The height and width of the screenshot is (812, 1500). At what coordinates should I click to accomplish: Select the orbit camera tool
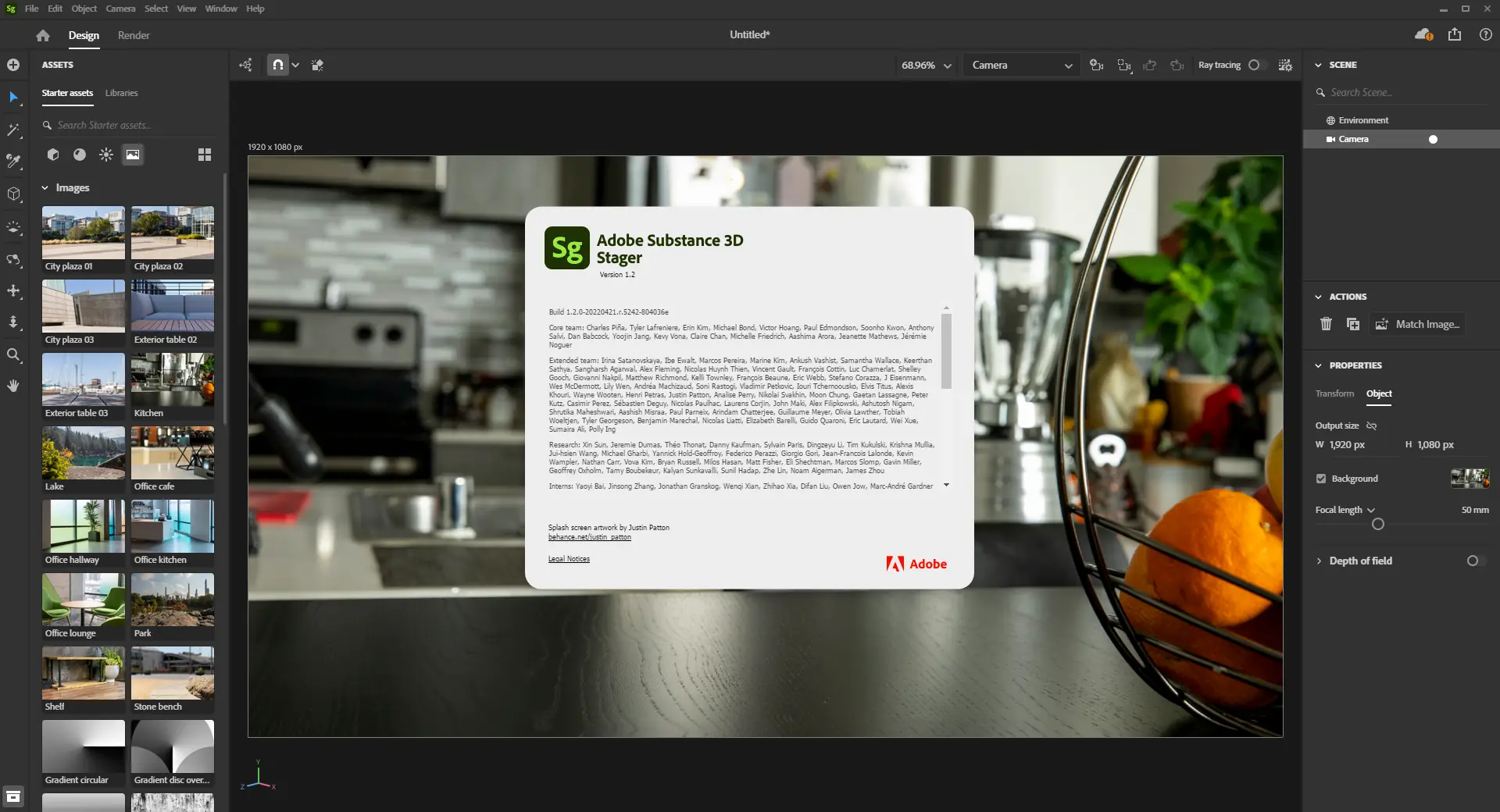(13, 259)
